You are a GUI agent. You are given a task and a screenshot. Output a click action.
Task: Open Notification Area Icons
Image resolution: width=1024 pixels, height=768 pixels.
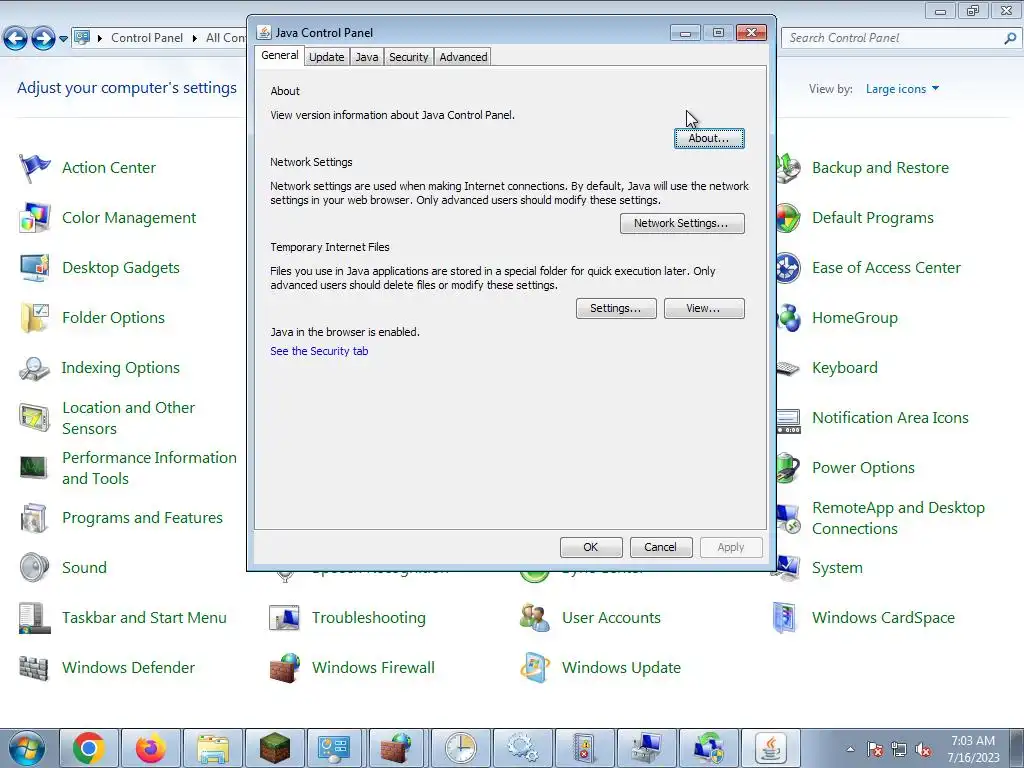(x=890, y=418)
